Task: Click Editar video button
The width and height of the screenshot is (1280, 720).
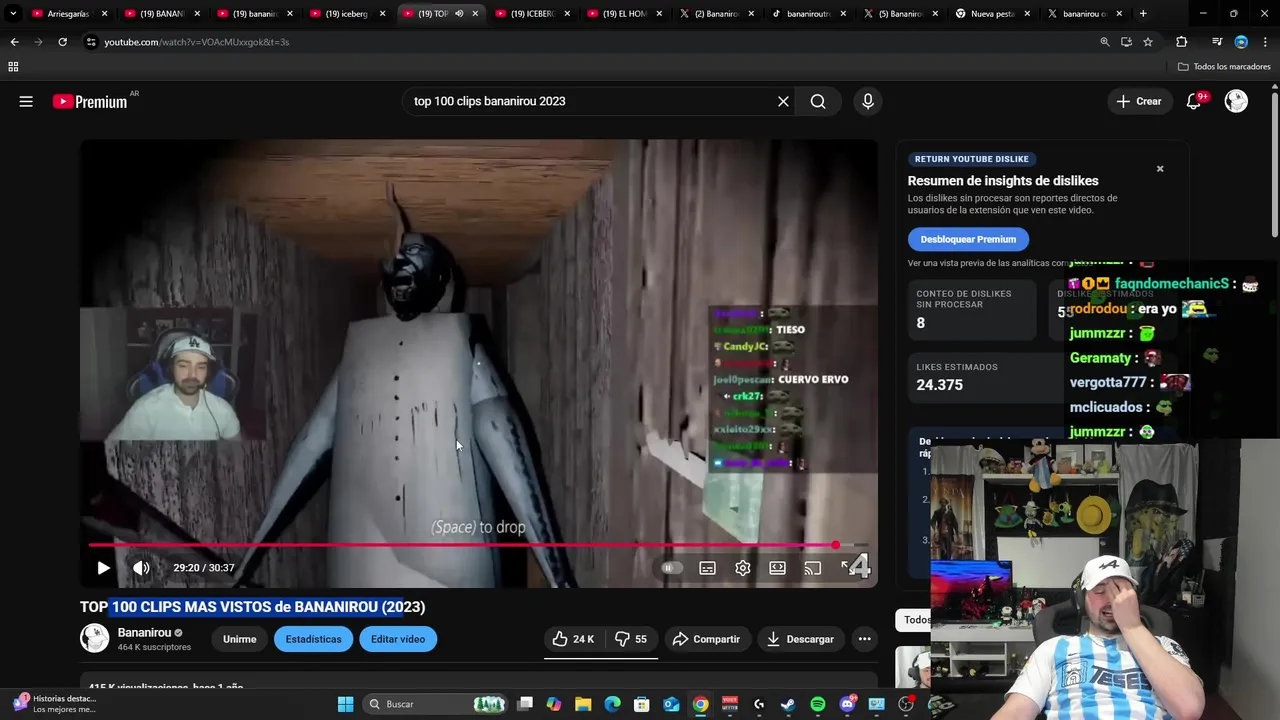Action: coord(398,639)
